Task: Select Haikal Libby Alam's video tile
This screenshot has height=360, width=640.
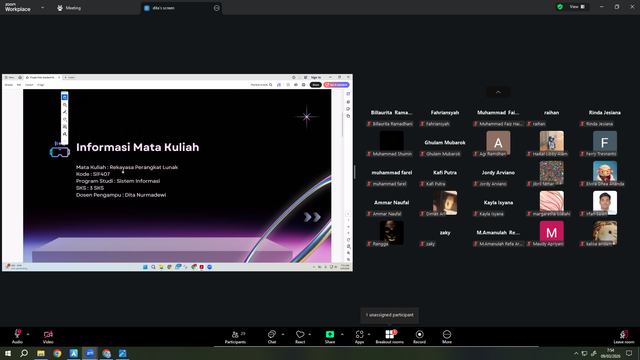Action: [x=551, y=143]
